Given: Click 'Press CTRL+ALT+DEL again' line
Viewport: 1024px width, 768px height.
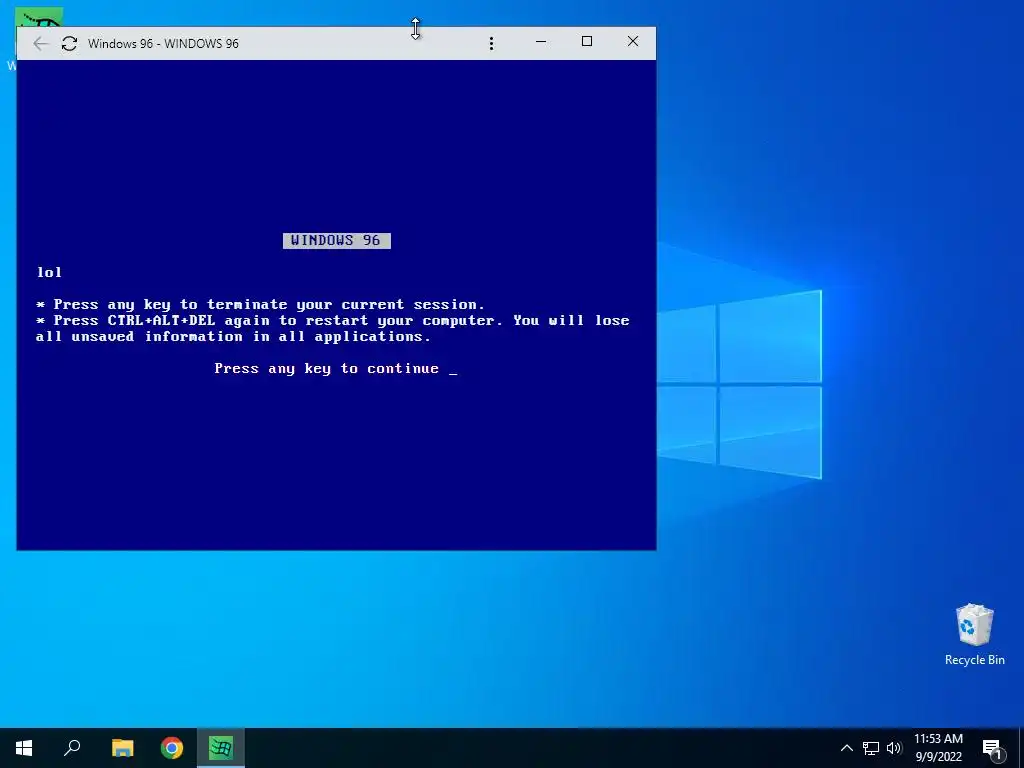Looking at the screenshot, I should click(x=333, y=321).
